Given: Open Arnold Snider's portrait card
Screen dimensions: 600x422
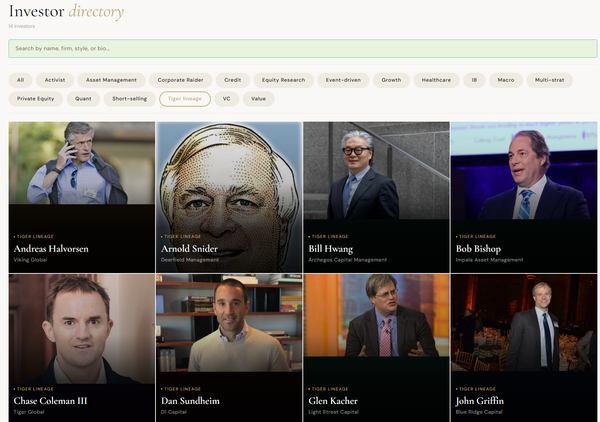Looking at the screenshot, I should [229, 197].
